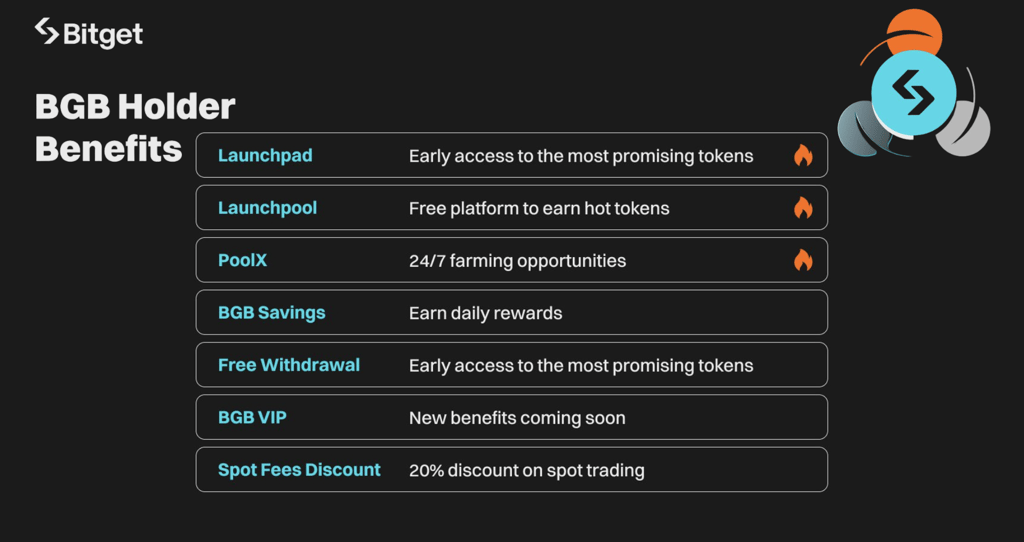Click the BGB Holder Benefits heading

135,128
